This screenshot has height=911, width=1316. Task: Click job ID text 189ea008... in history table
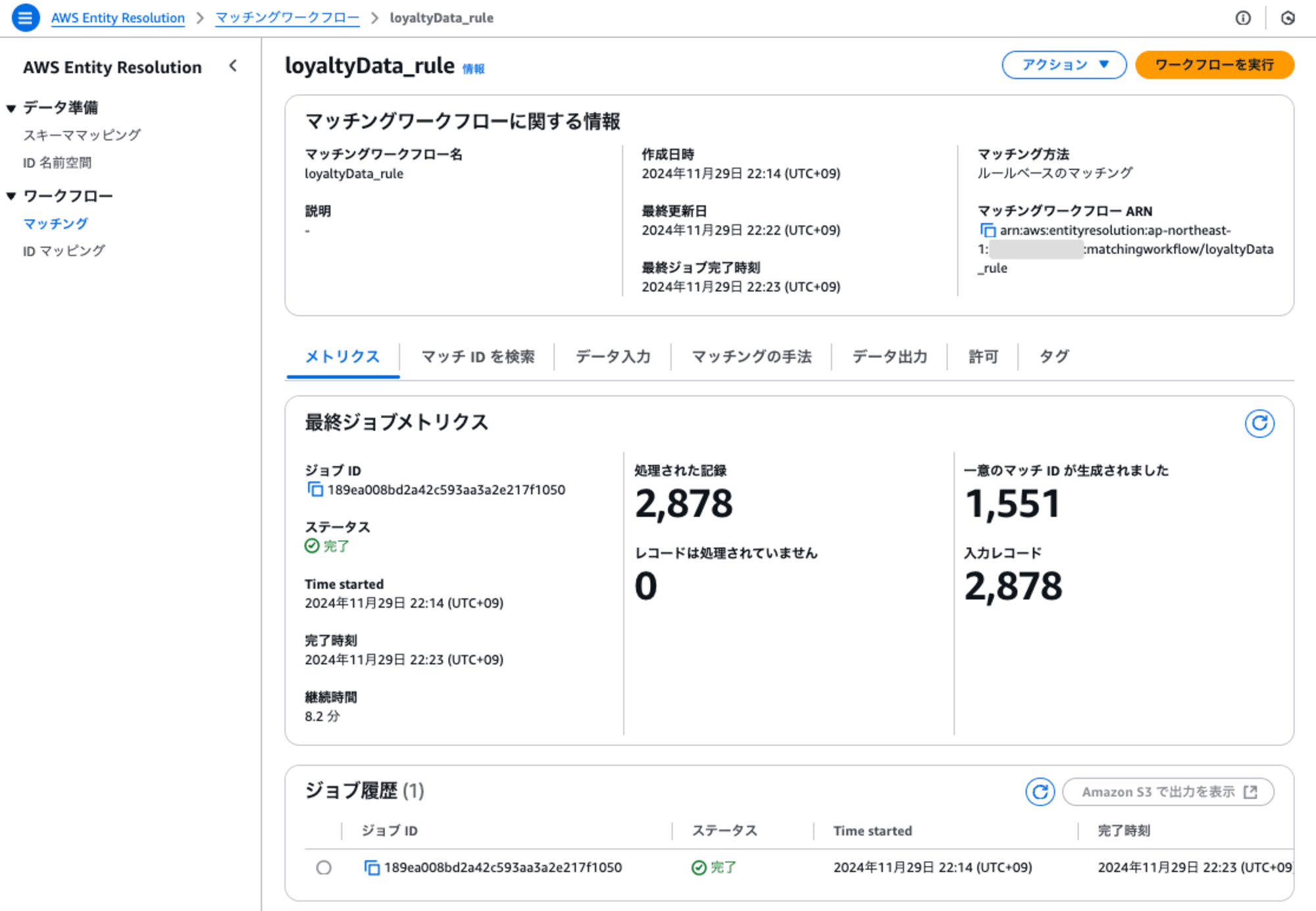pyautogui.click(x=503, y=868)
